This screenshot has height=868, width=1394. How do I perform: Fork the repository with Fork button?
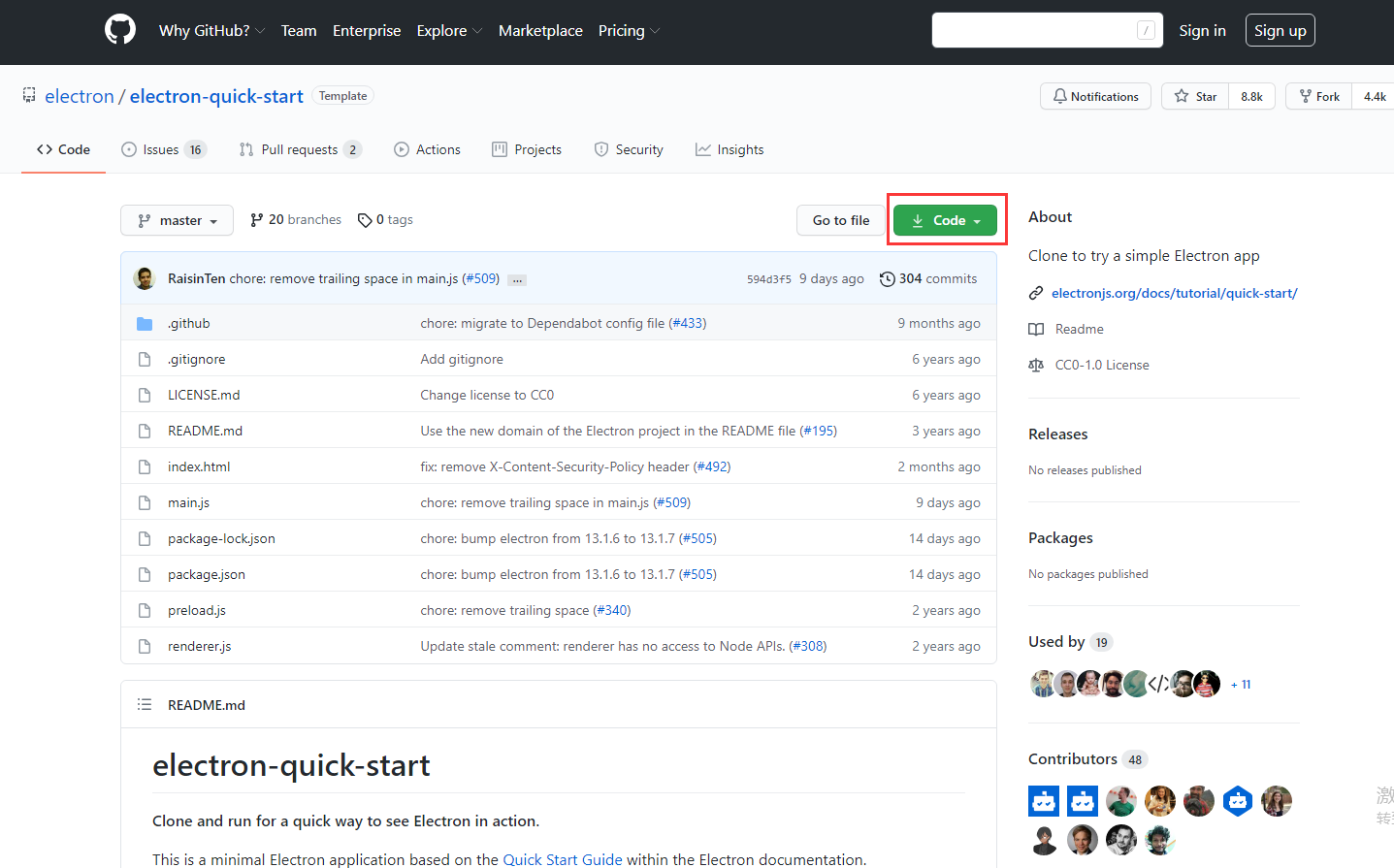(1319, 96)
